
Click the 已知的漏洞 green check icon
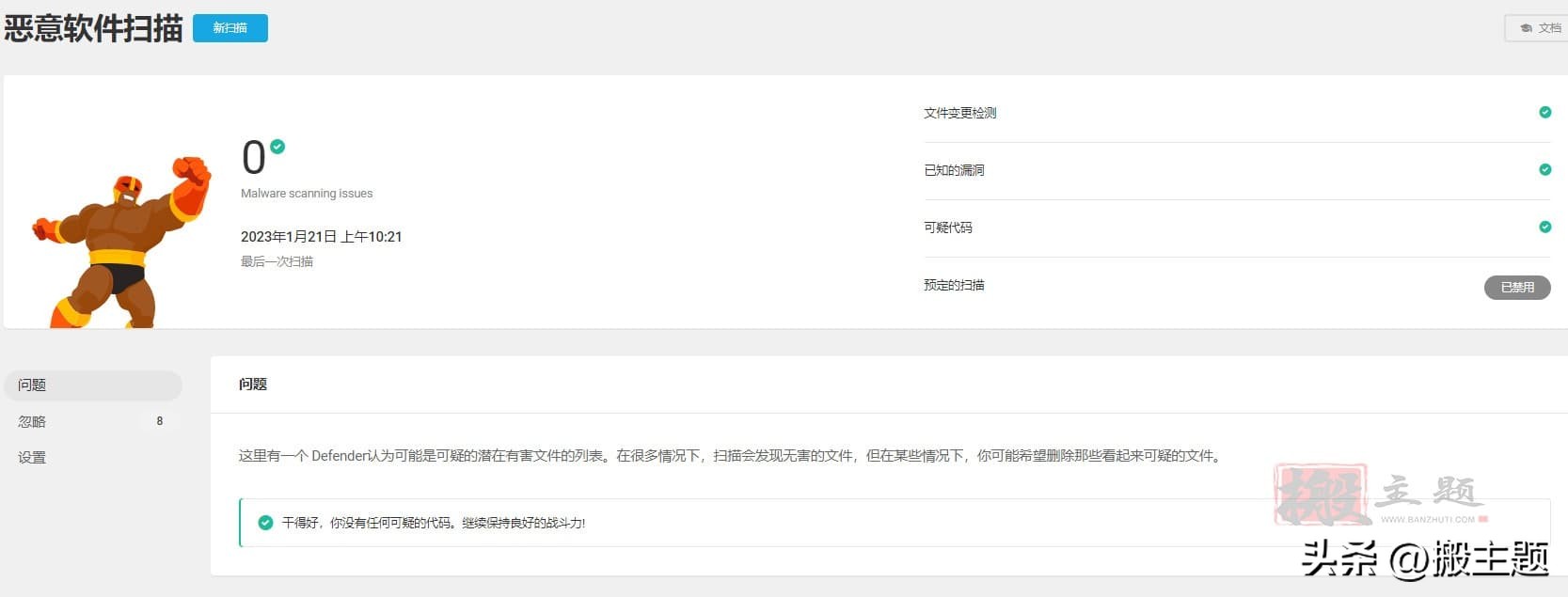click(x=1544, y=170)
